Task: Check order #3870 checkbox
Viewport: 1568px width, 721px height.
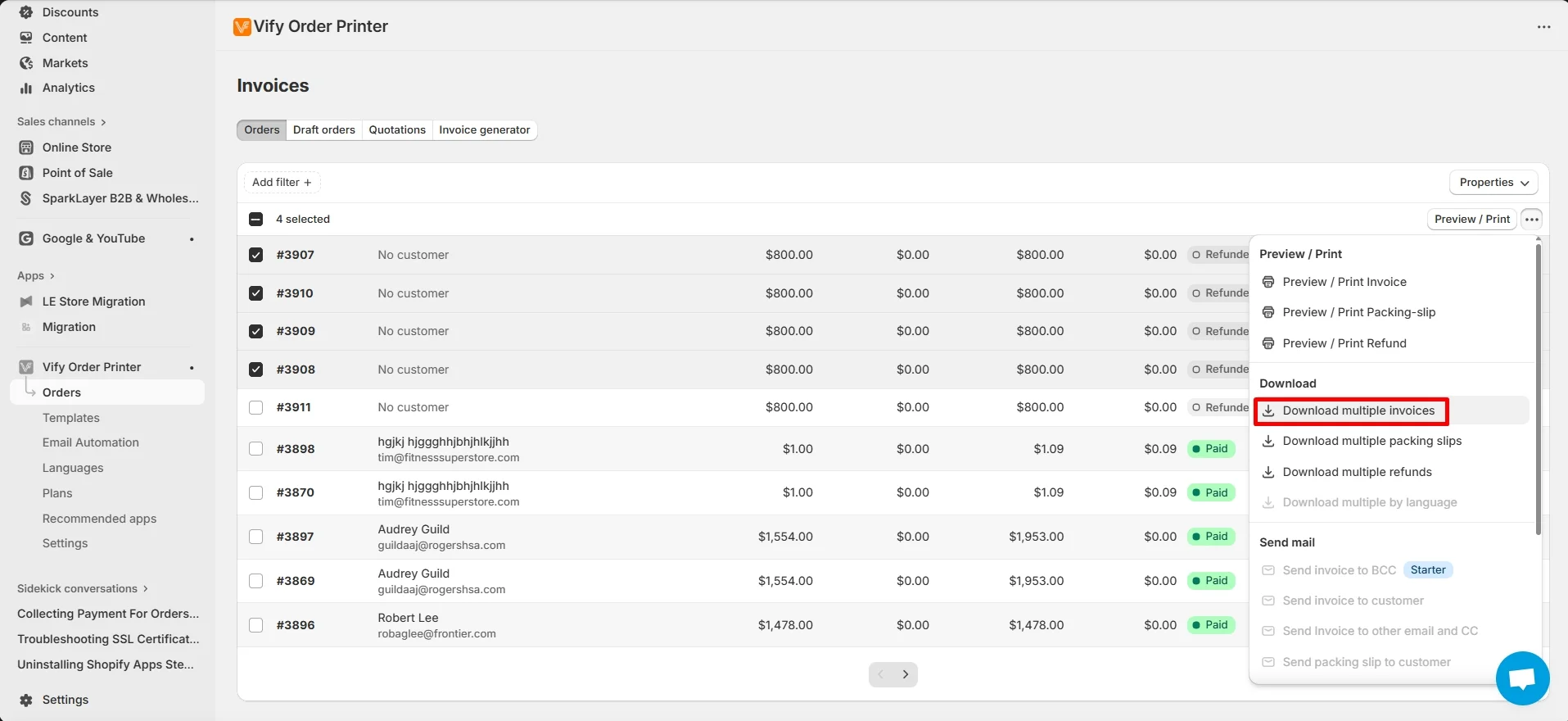Action: coord(256,492)
